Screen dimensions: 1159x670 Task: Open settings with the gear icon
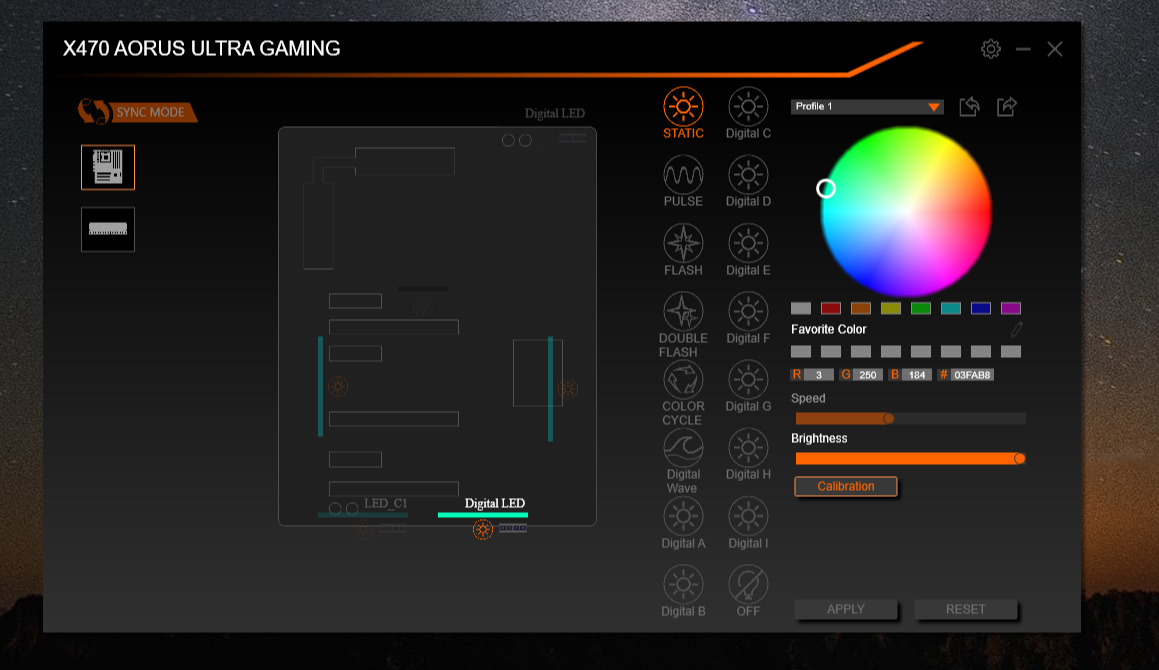click(990, 49)
